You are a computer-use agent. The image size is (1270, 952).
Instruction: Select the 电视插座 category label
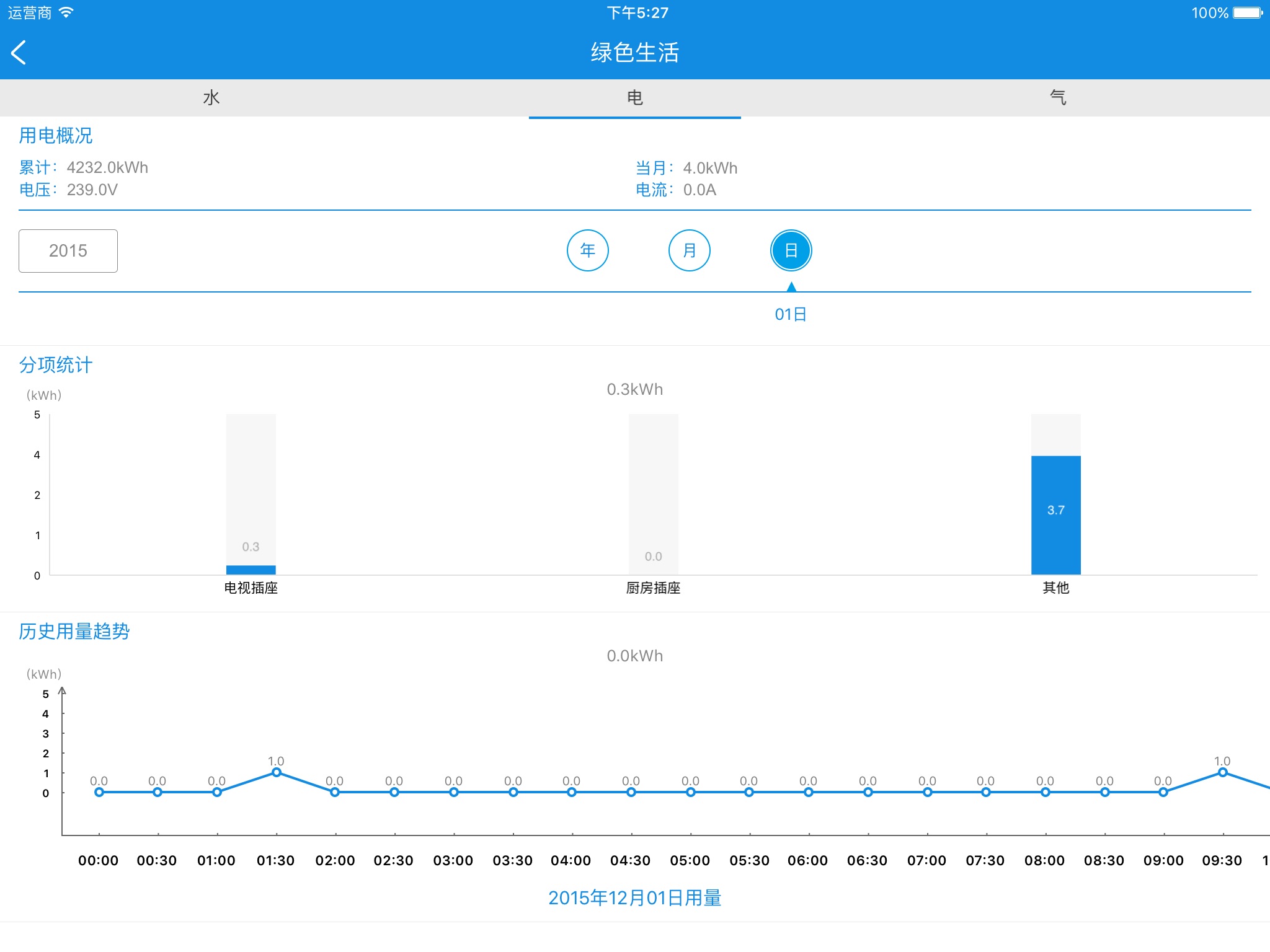pyautogui.click(x=251, y=588)
